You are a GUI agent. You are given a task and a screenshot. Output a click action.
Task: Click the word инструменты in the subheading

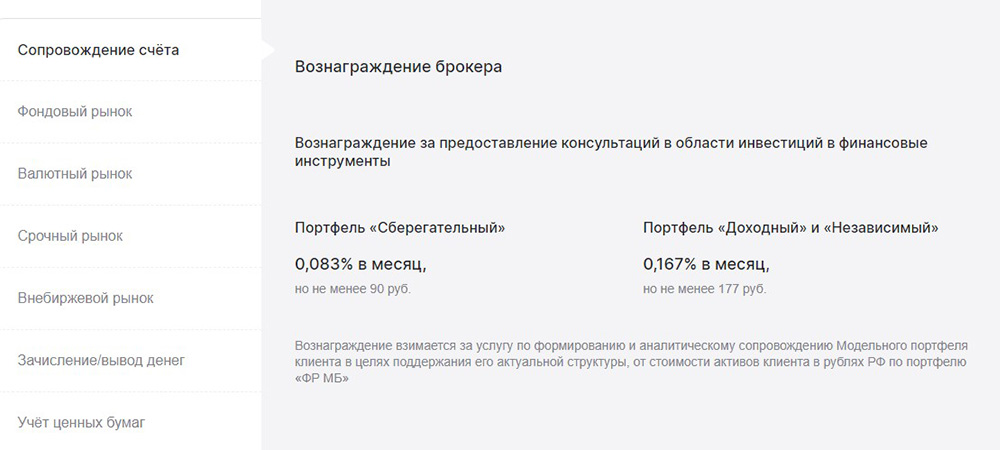[x=342, y=161]
